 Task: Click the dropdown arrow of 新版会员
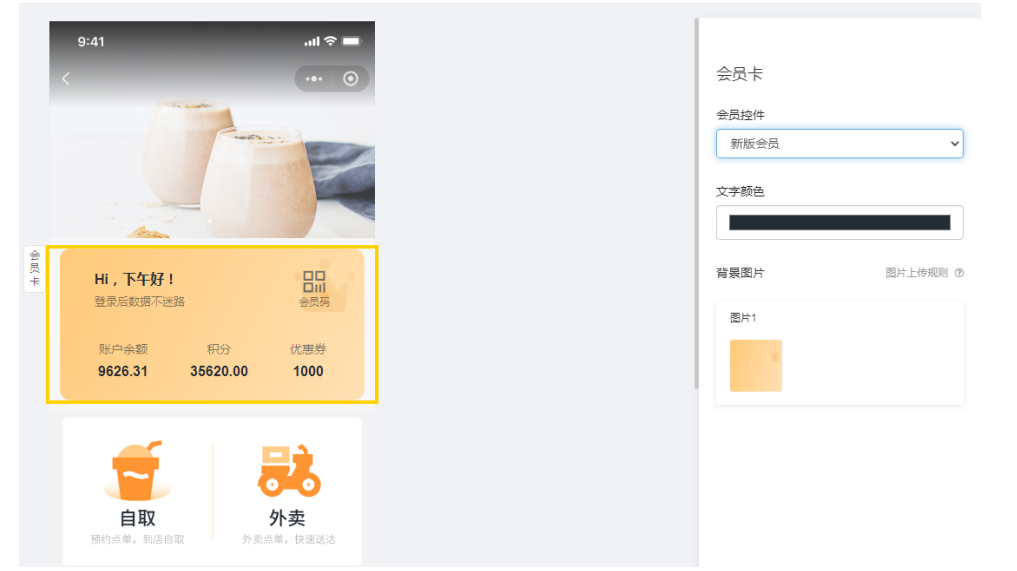click(954, 143)
